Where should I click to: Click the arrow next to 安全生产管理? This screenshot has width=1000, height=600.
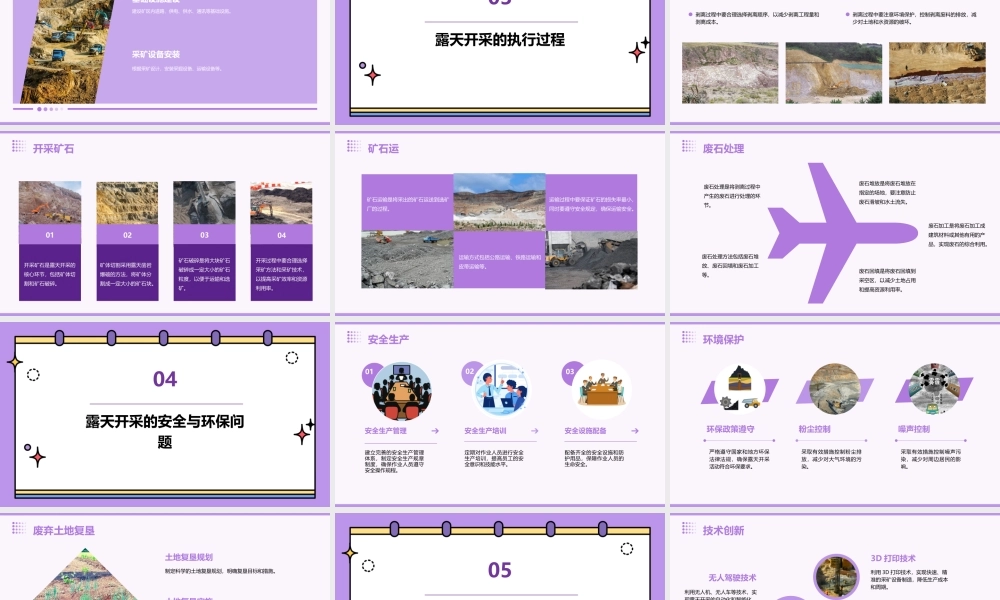pyautogui.click(x=435, y=431)
